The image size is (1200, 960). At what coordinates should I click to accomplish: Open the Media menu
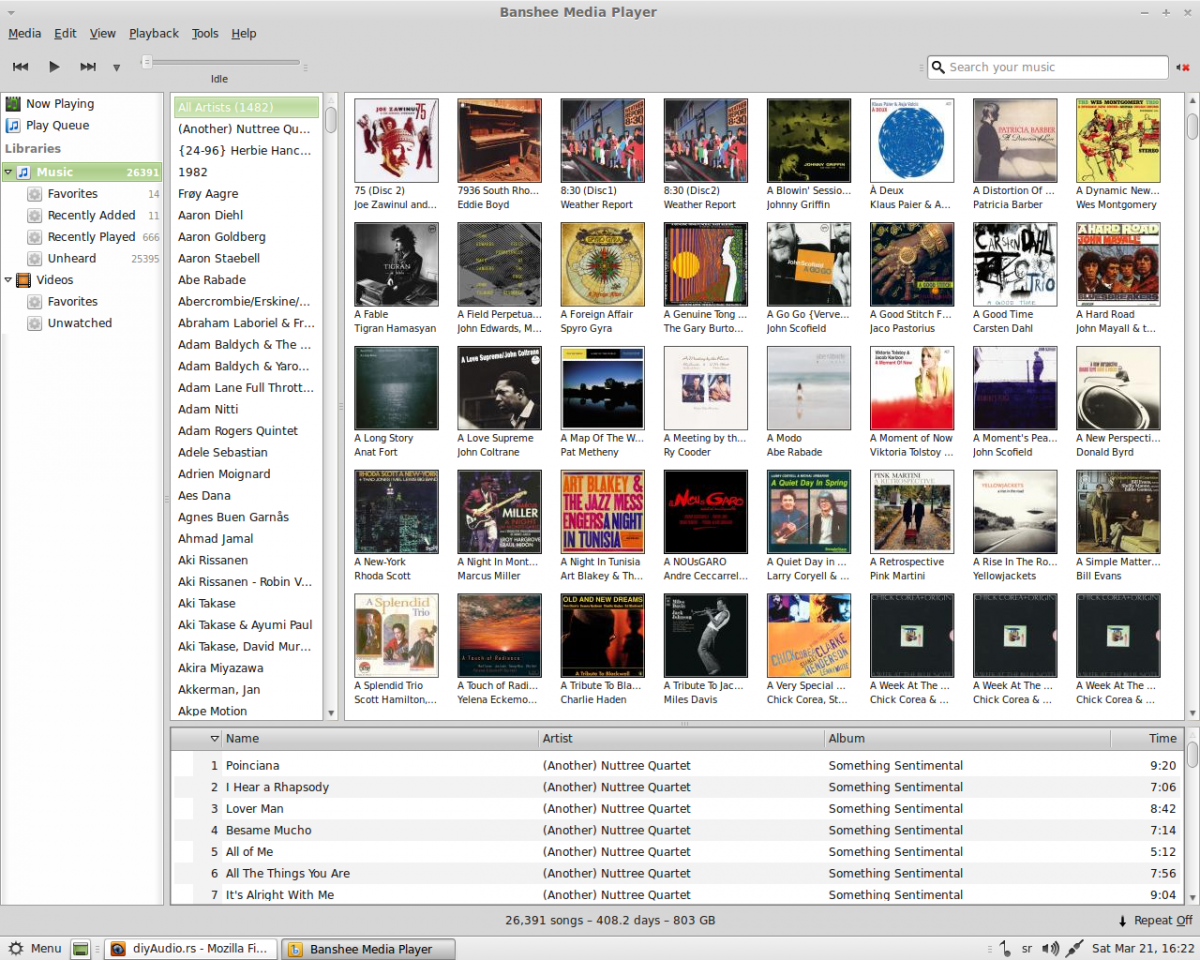point(24,33)
